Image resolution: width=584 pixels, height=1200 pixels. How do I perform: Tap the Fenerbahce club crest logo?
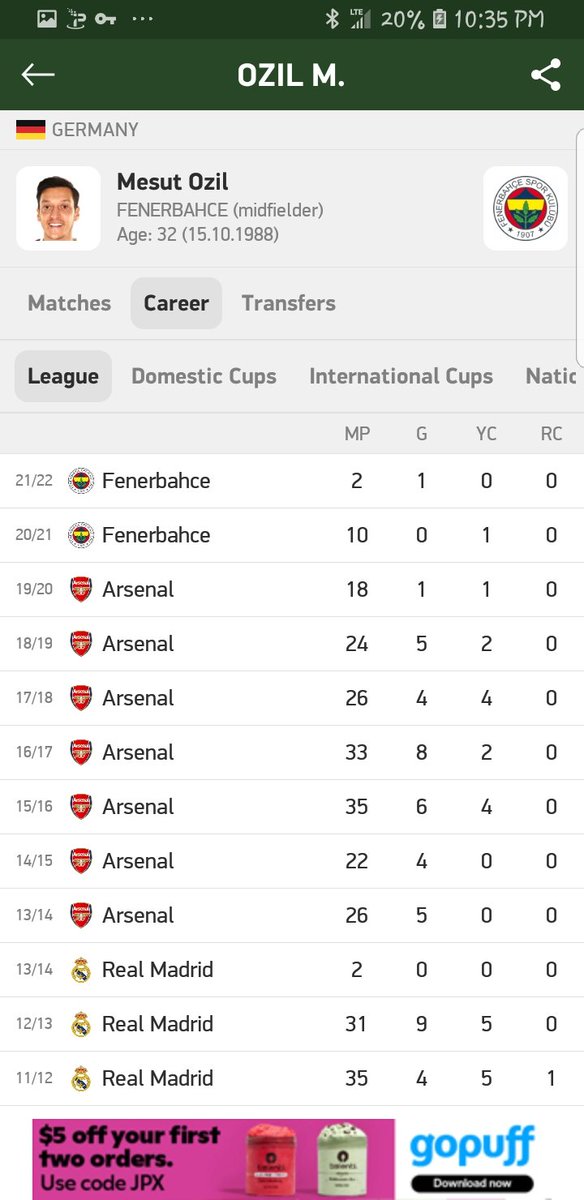[525, 208]
